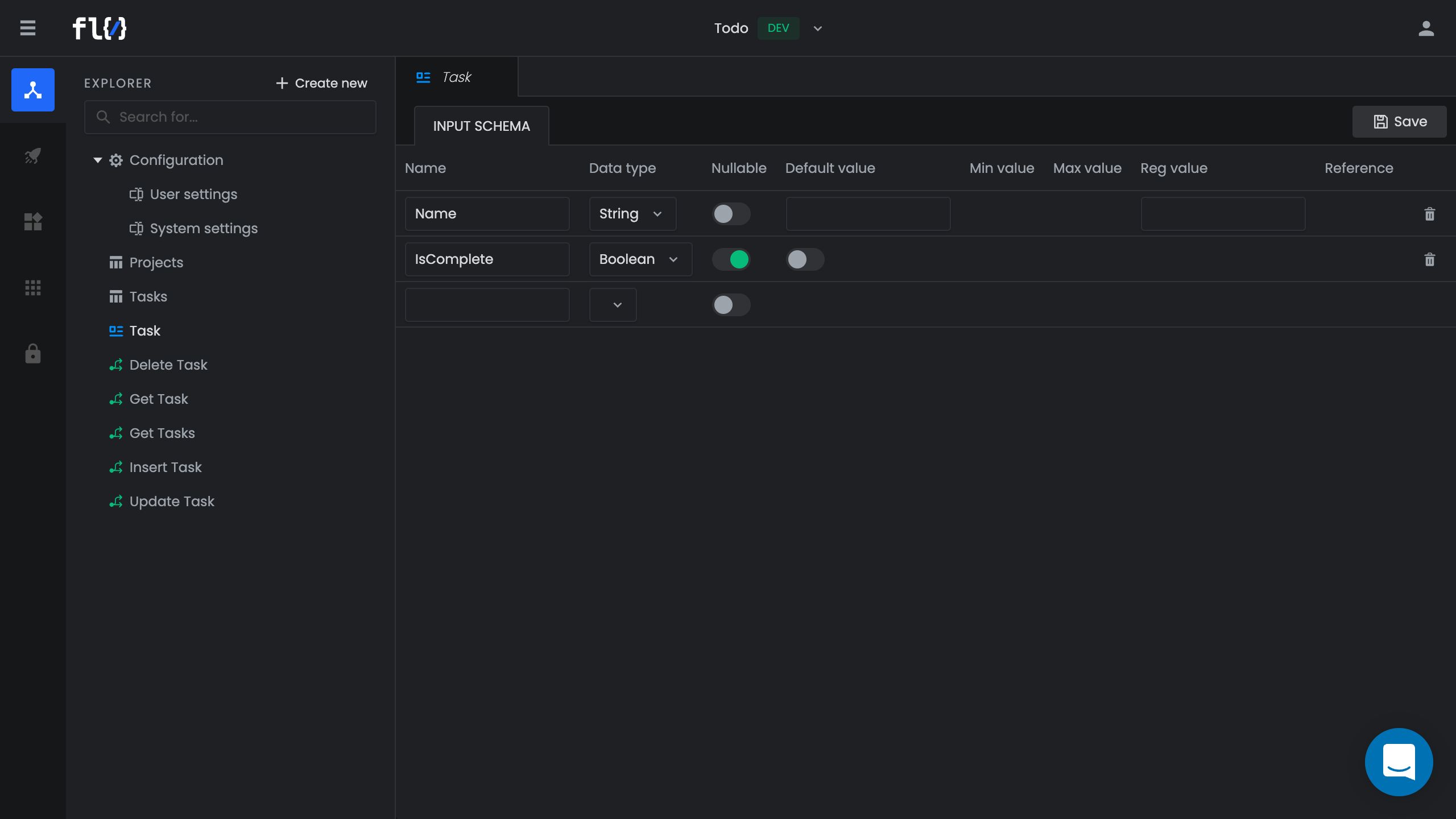1456x819 pixels.
Task: Open the widgets sidebar icon
Action: (33, 222)
